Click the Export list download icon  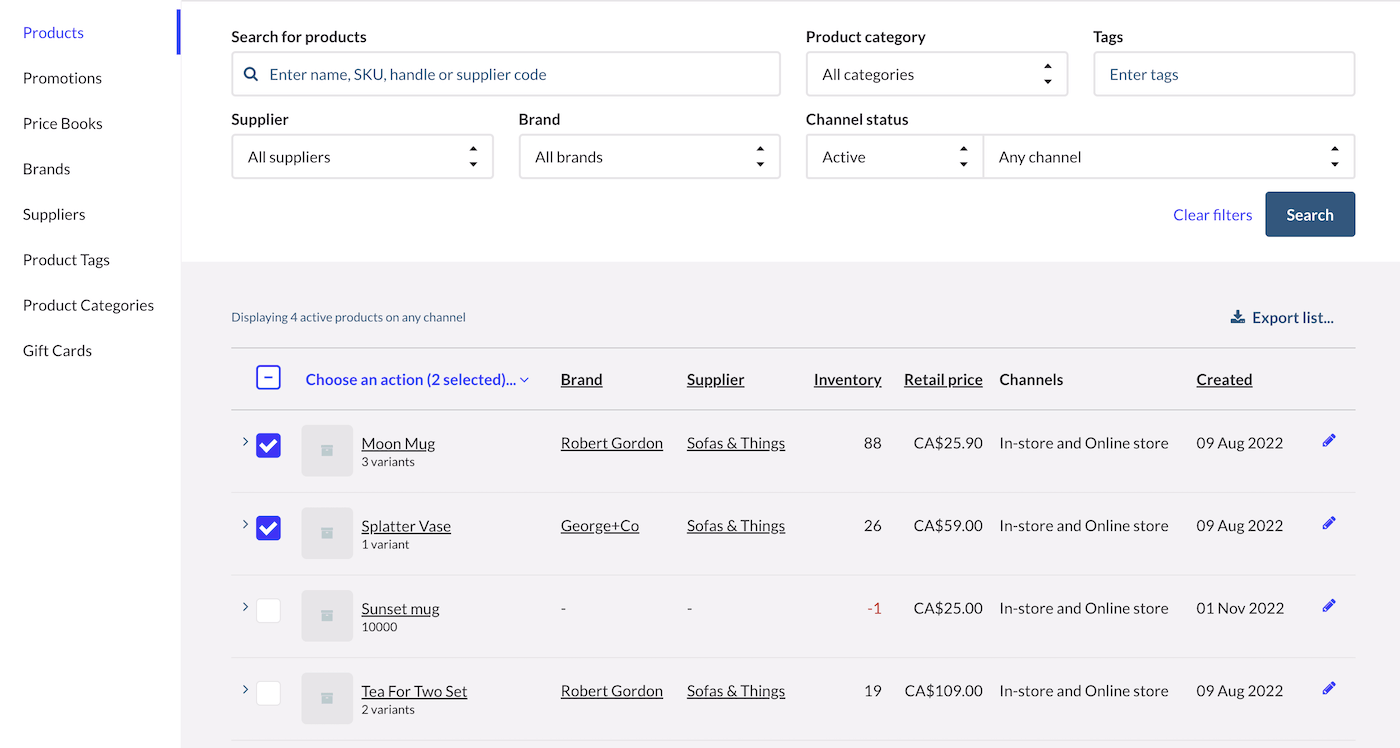(x=1238, y=318)
